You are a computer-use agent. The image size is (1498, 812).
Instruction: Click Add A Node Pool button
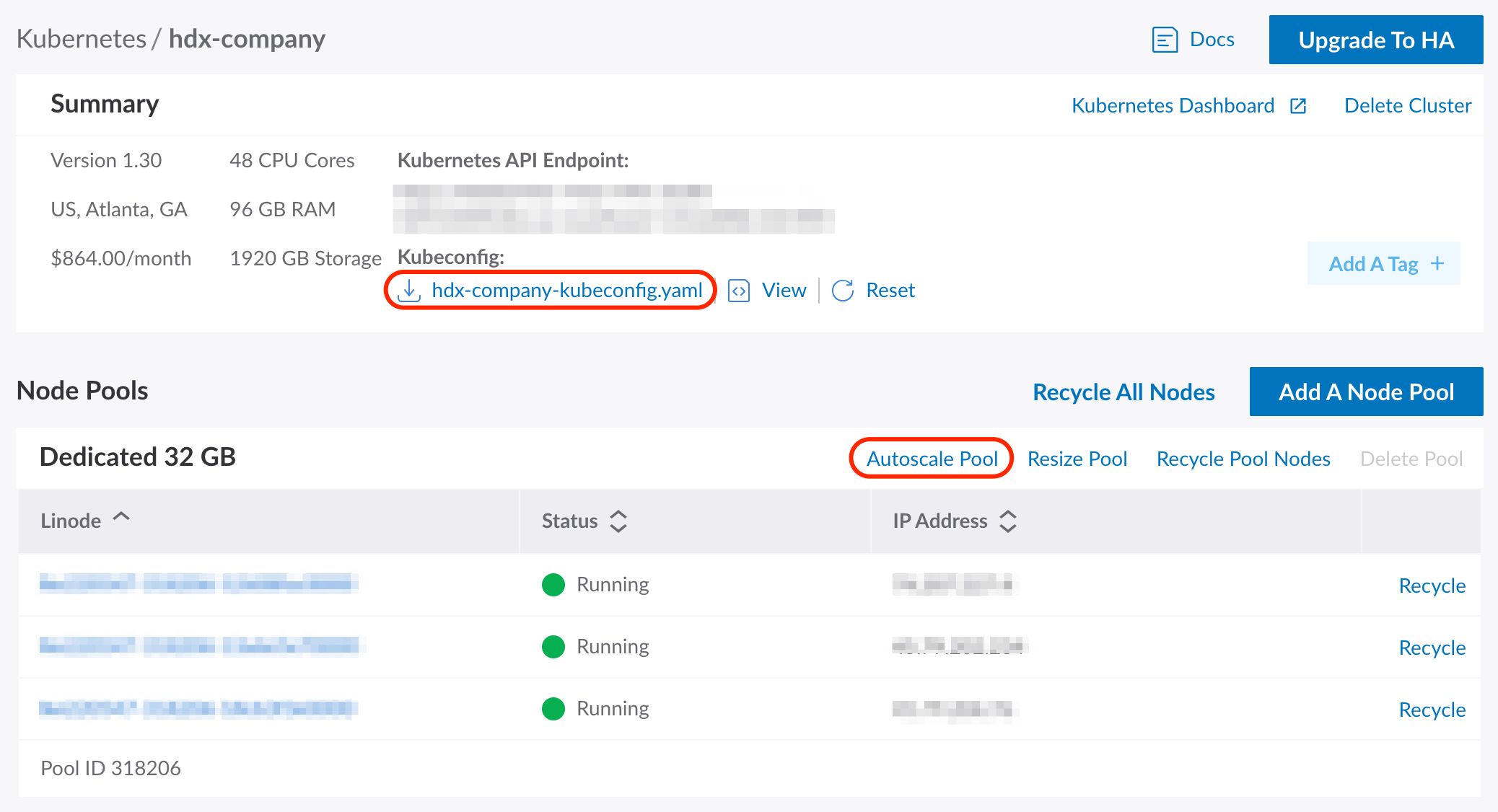[x=1365, y=392]
